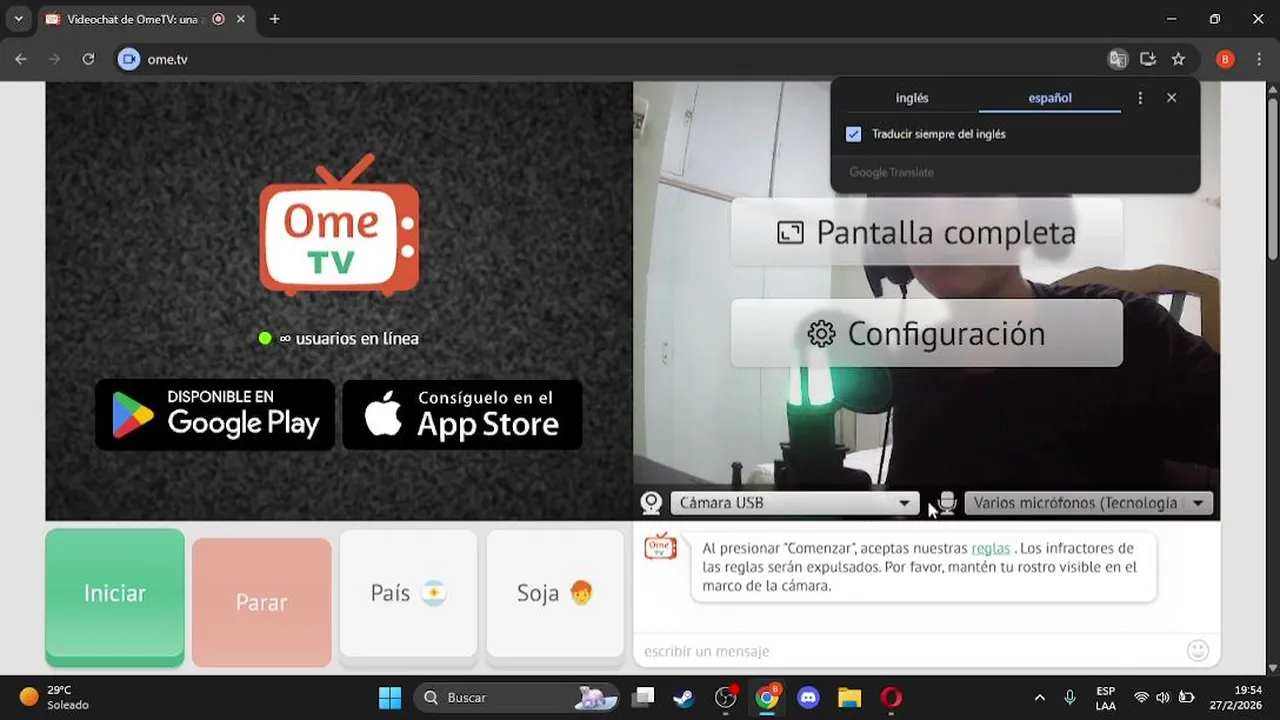The width and height of the screenshot is (1280, 720).
Task: Go back with browser back arrow
Action: coord(21,59)
